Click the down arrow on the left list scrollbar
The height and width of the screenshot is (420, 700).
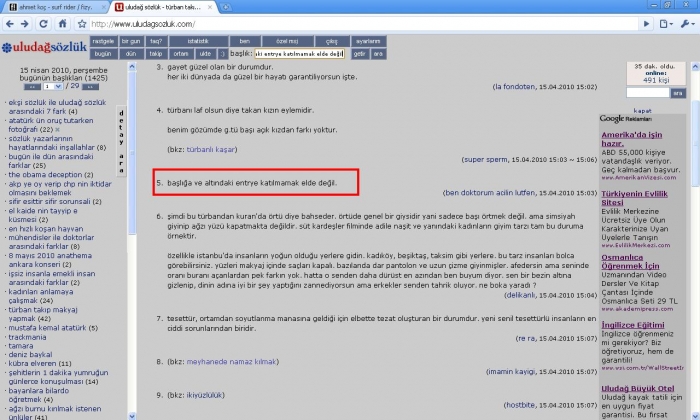coord(132,416)
